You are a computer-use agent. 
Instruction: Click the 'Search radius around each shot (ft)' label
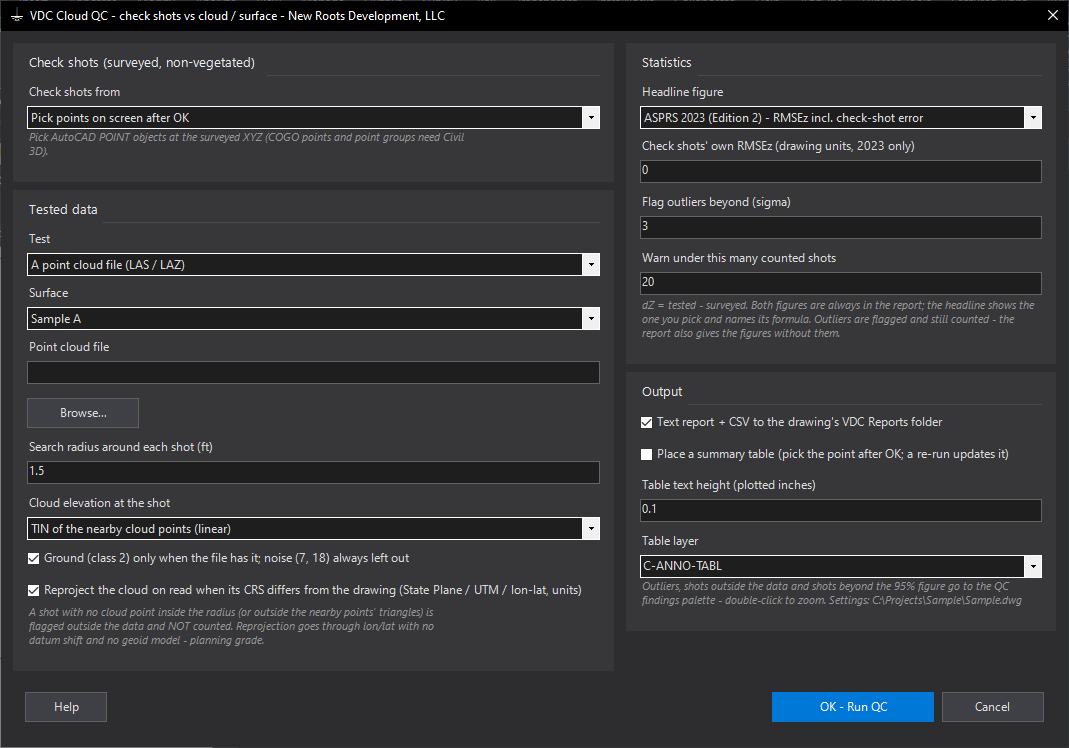tap(121, 447)
